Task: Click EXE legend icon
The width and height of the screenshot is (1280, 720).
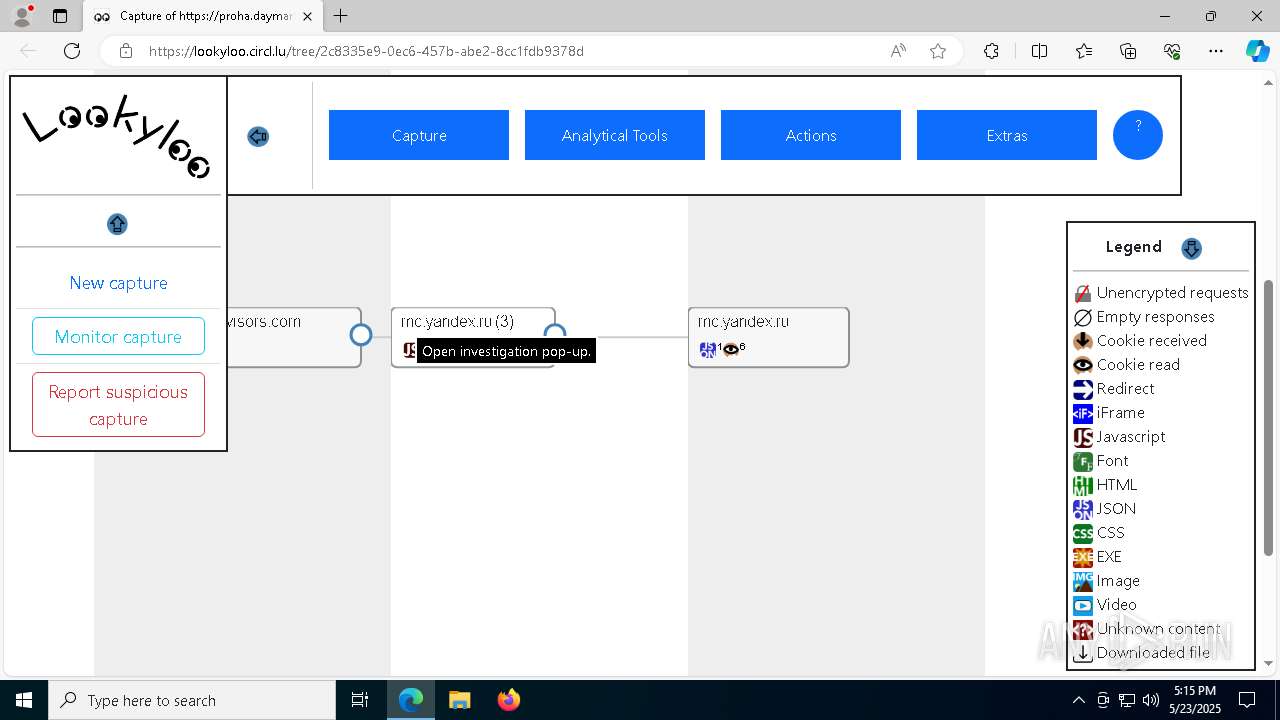Action: [1083, 557]
